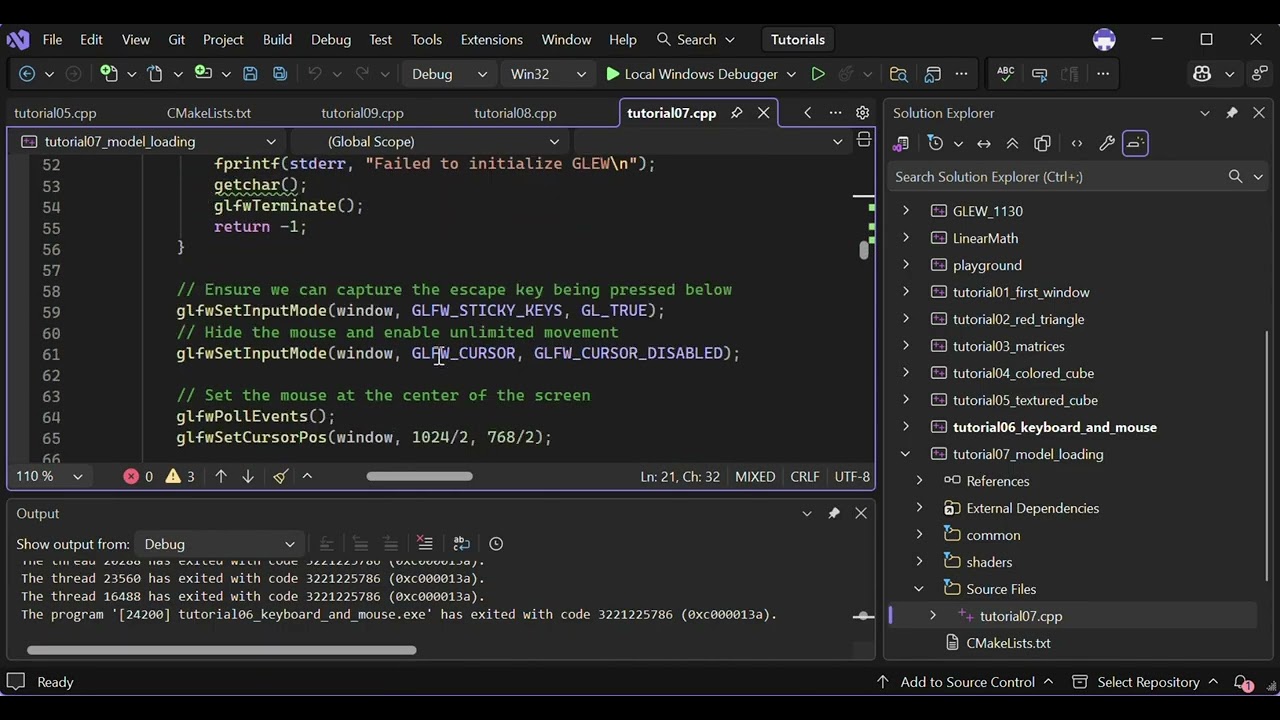Click the red error count icon
Screen dimensions: 1280x720
click(131, 476)
